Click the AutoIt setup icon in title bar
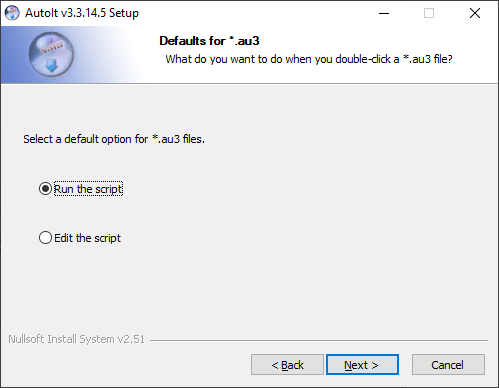This screenshot has width=499, height=388. (x=12, y=13)
